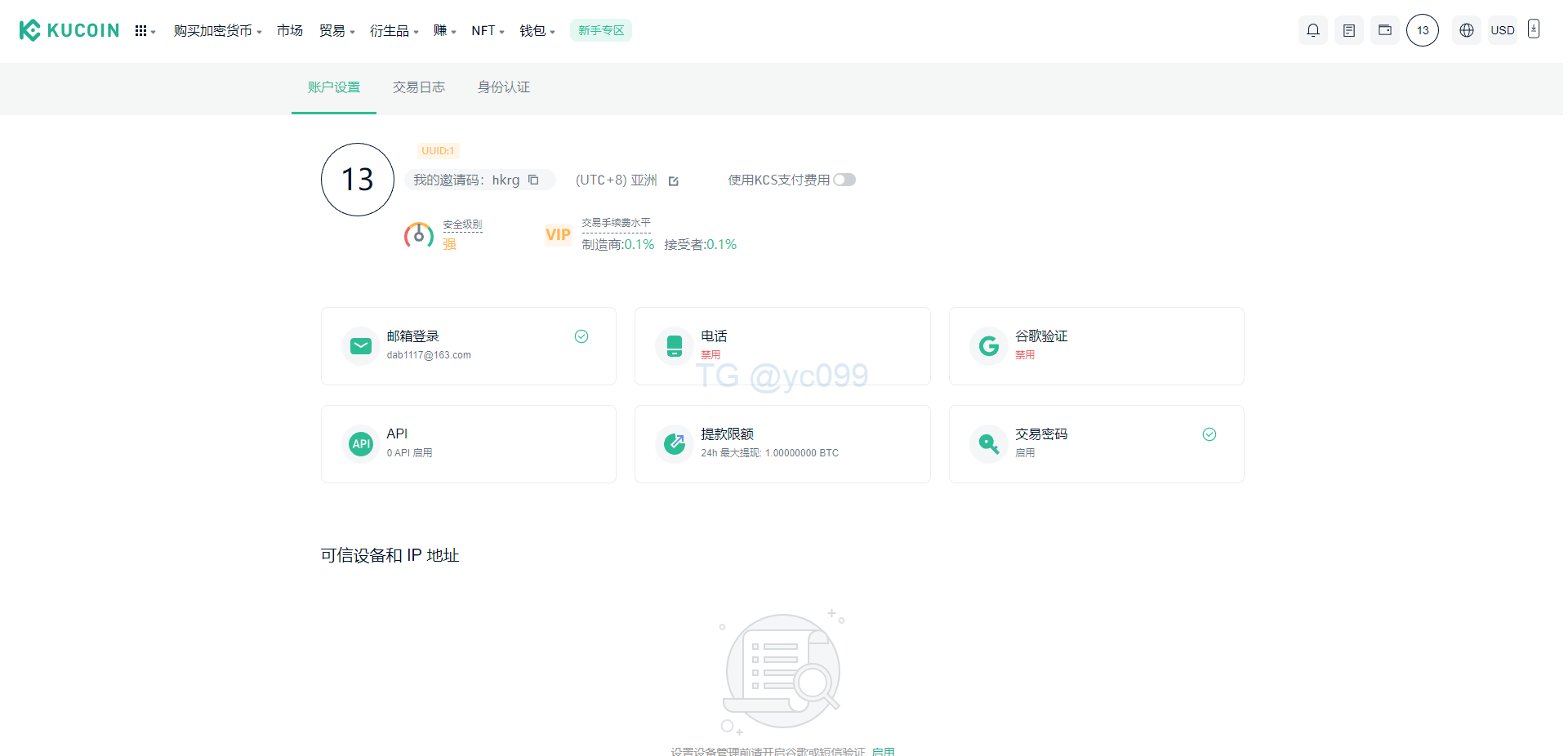The width and height of the screenshot is (1568, 756).
Task: Click the 新手专区 button
Action: click(600, 30)
